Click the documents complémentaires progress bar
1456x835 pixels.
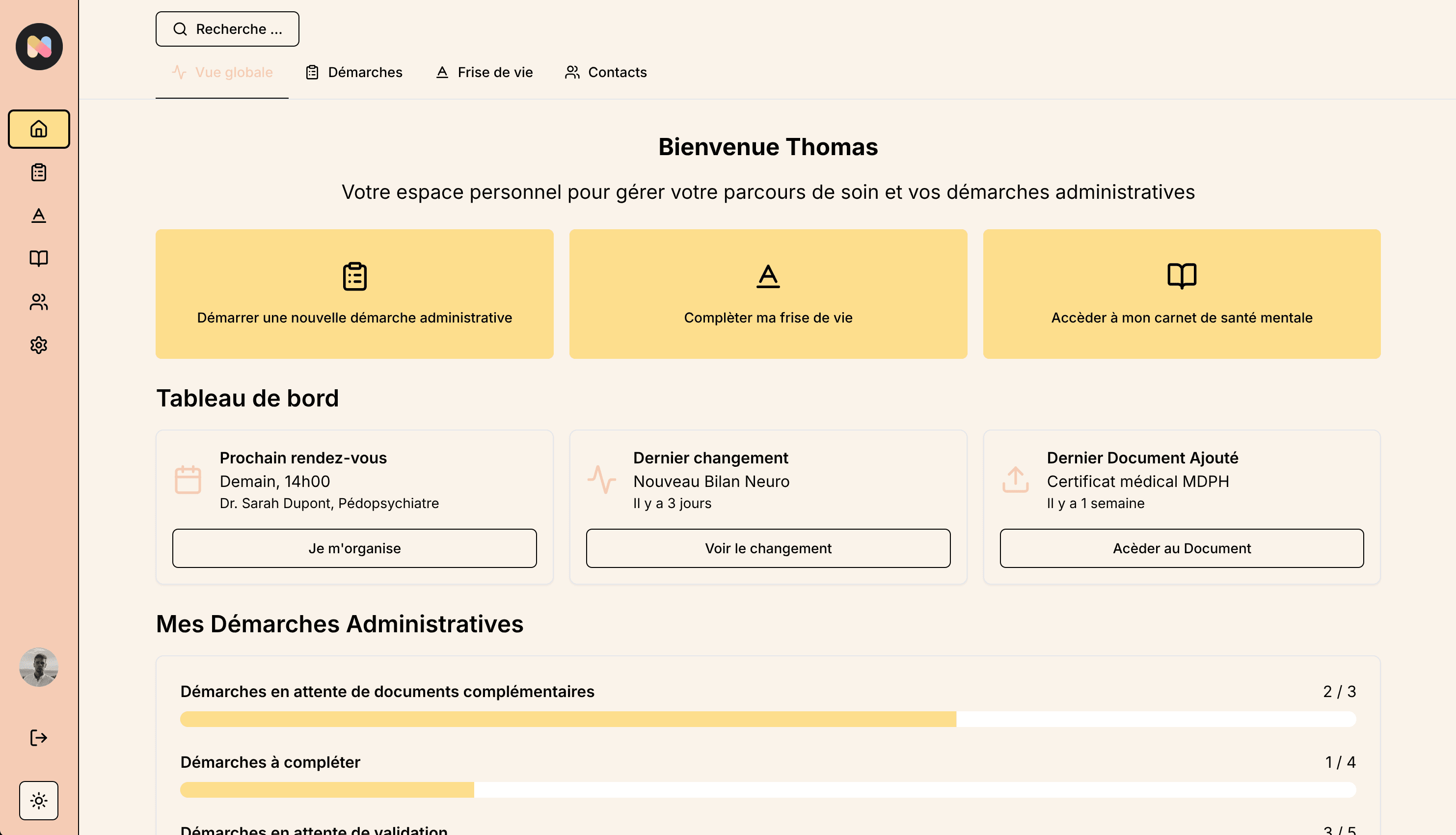(768, 719)
